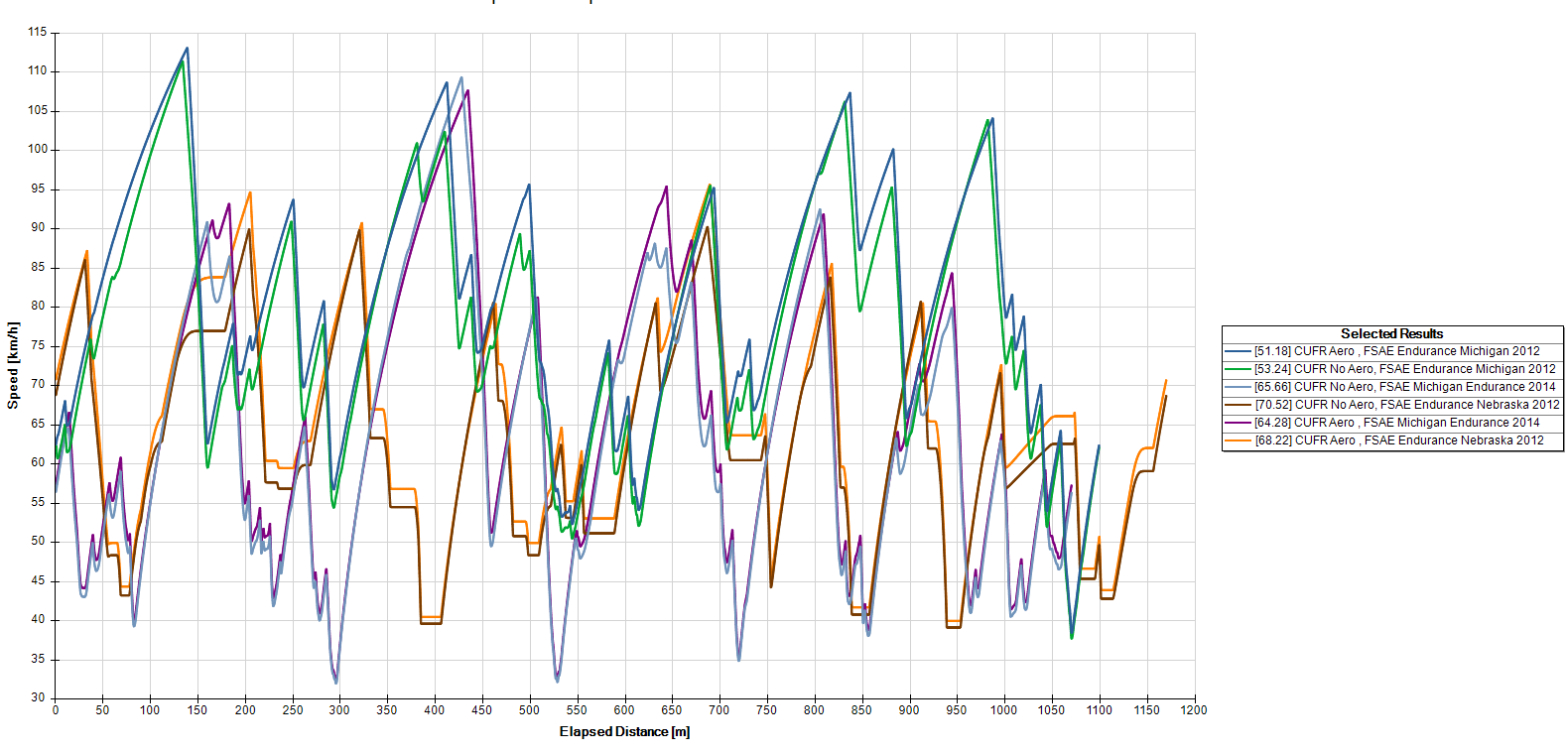Select the [64.28] CUFR Aero Michigan 2014 entry

[1396, 423]
